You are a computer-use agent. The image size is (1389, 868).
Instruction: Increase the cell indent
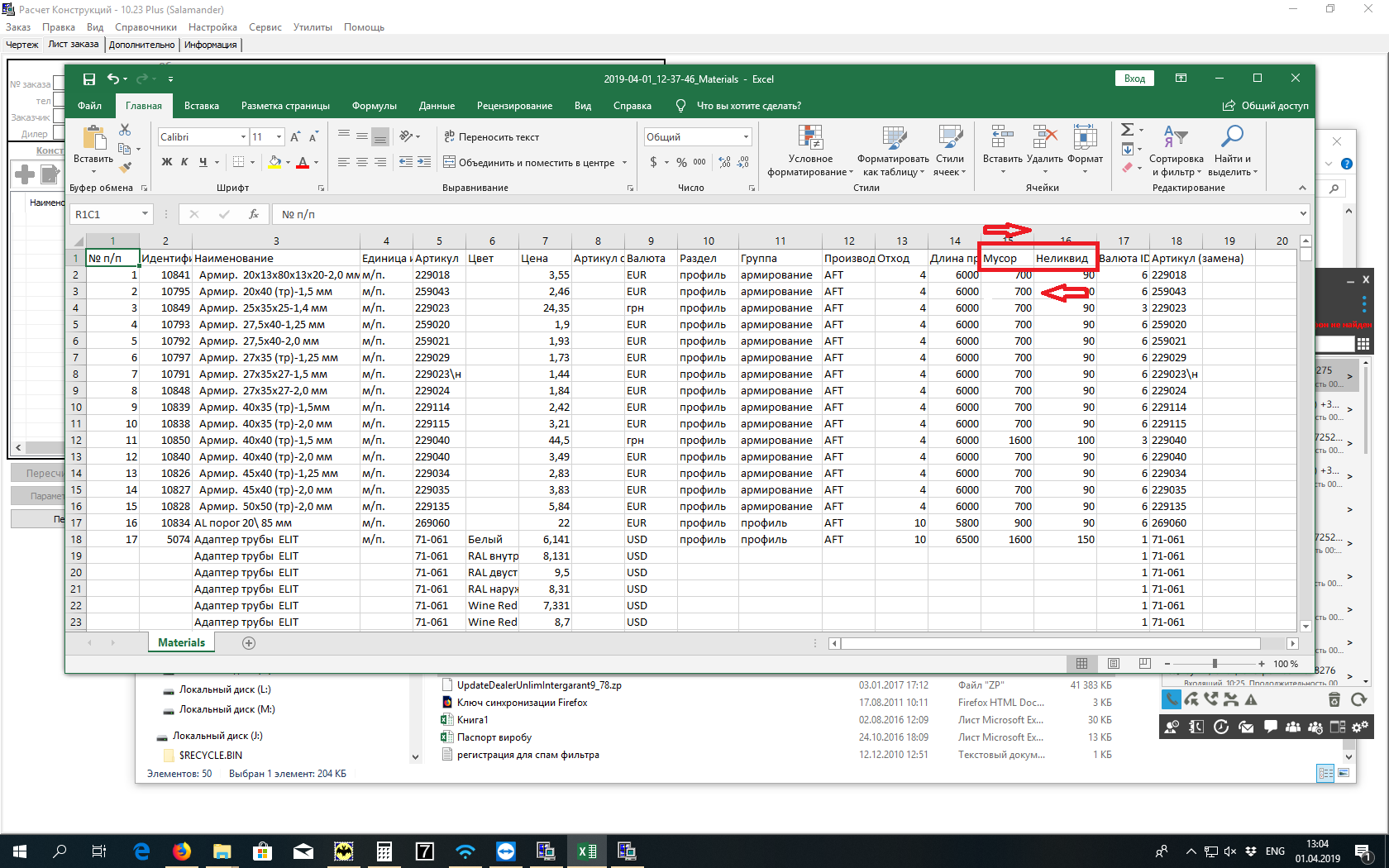(424, 162)
